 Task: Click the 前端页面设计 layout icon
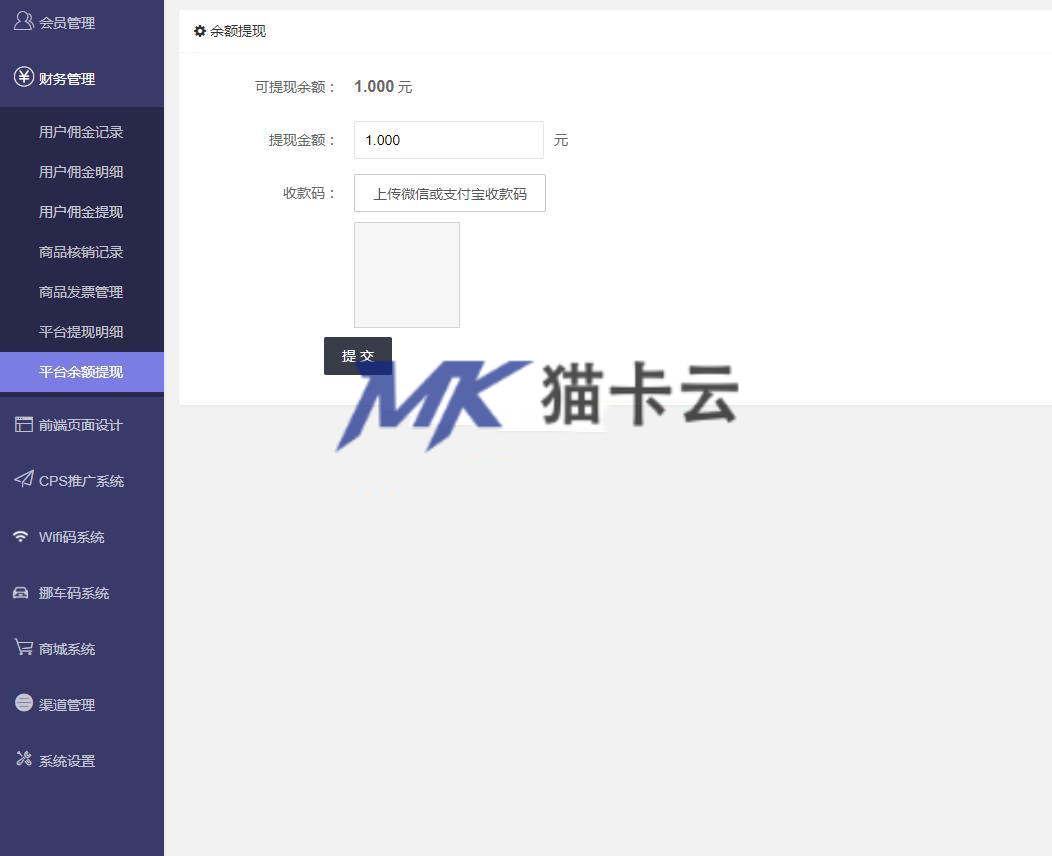[23, 424]
